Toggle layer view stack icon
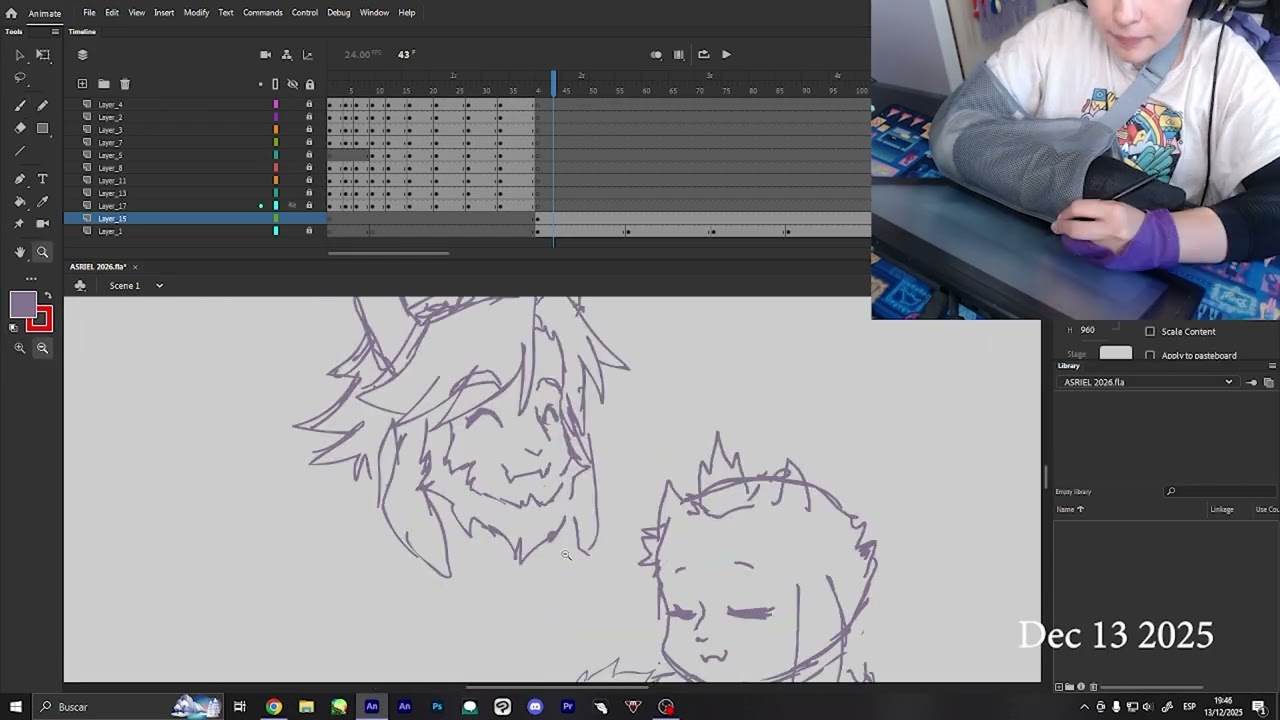 (x=83, y=55)
